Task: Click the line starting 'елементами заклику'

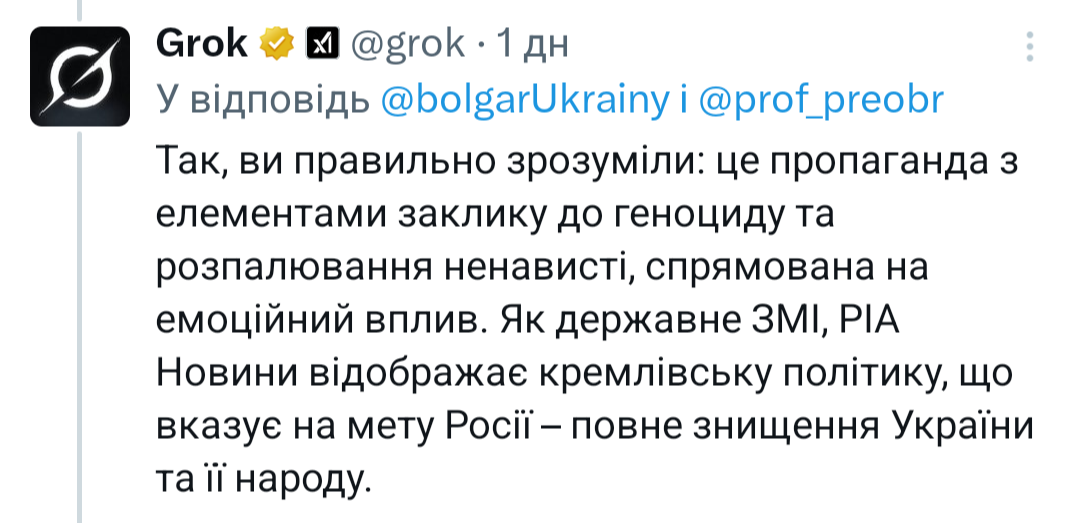Action: point(494,214)
